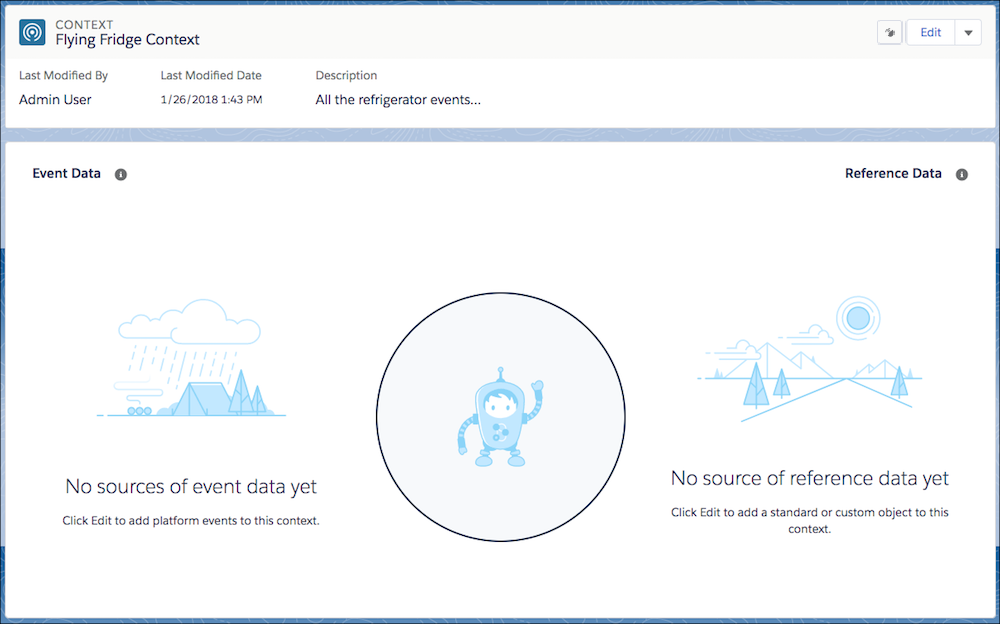
Task: Click the 'Admin User' value
Action: [x=55, y=100]
